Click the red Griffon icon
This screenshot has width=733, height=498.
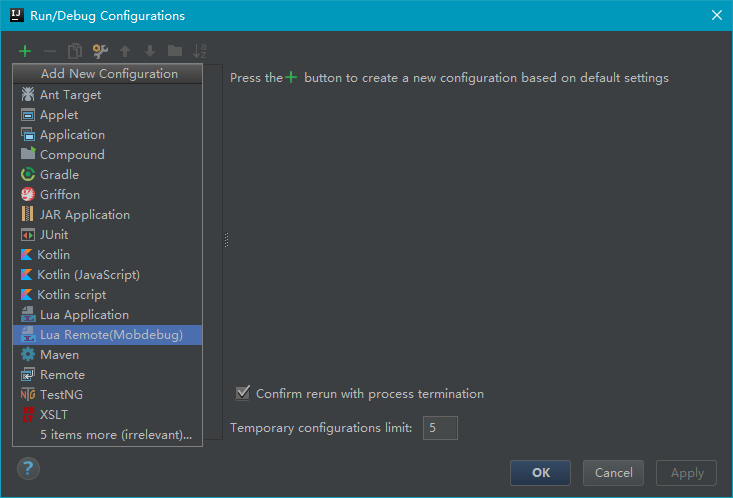[28, 194]
